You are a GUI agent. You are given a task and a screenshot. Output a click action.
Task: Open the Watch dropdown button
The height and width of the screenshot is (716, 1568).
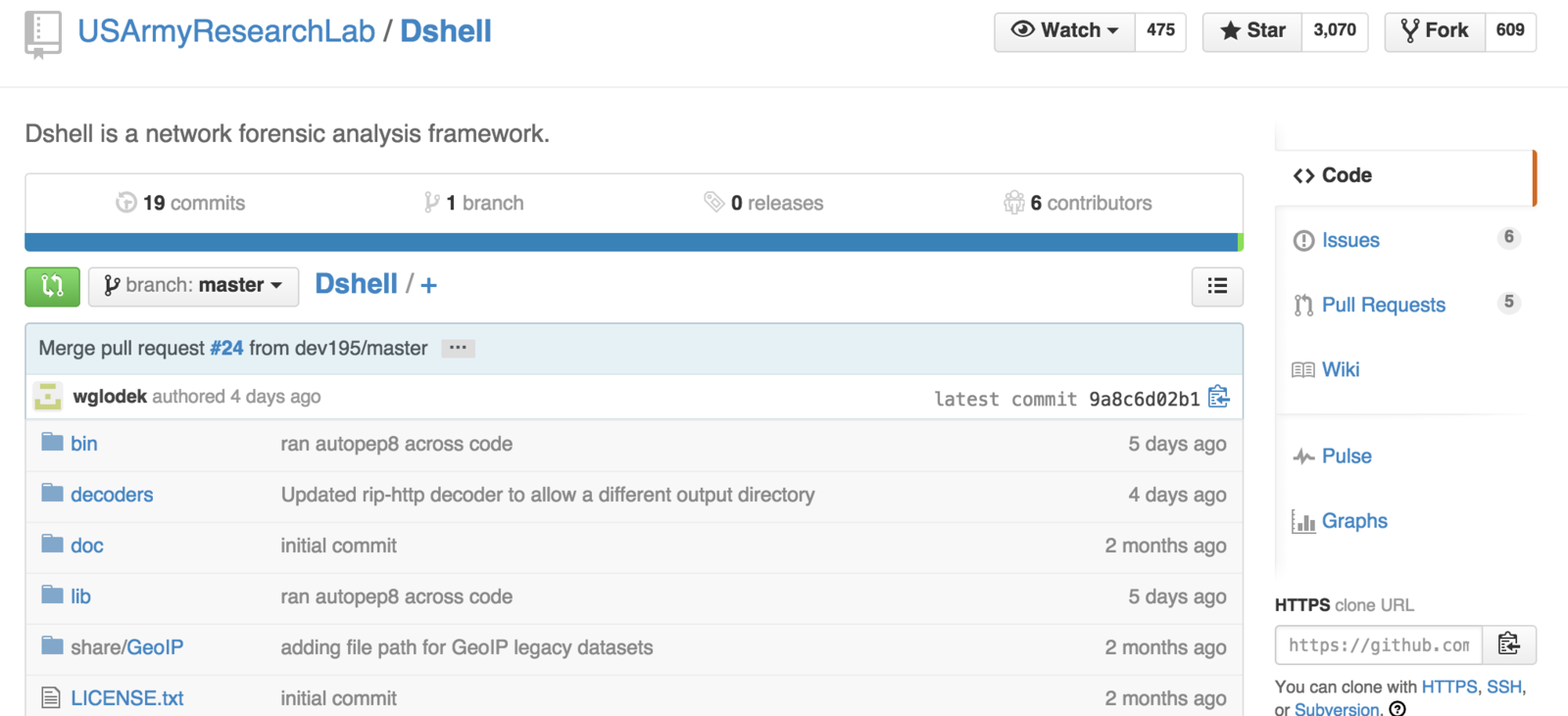point(1064,31)
